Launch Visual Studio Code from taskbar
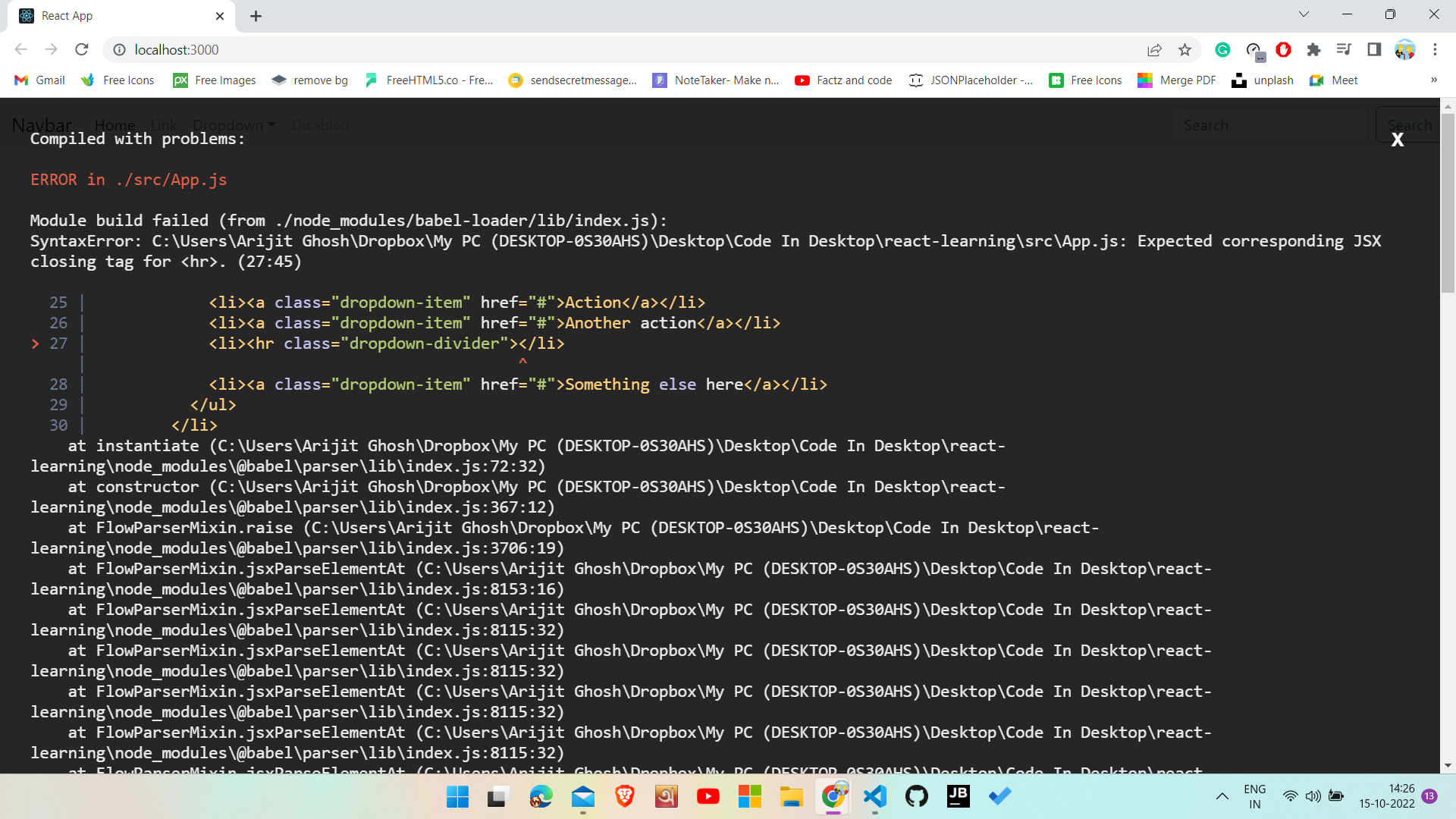 pos(875,796)
